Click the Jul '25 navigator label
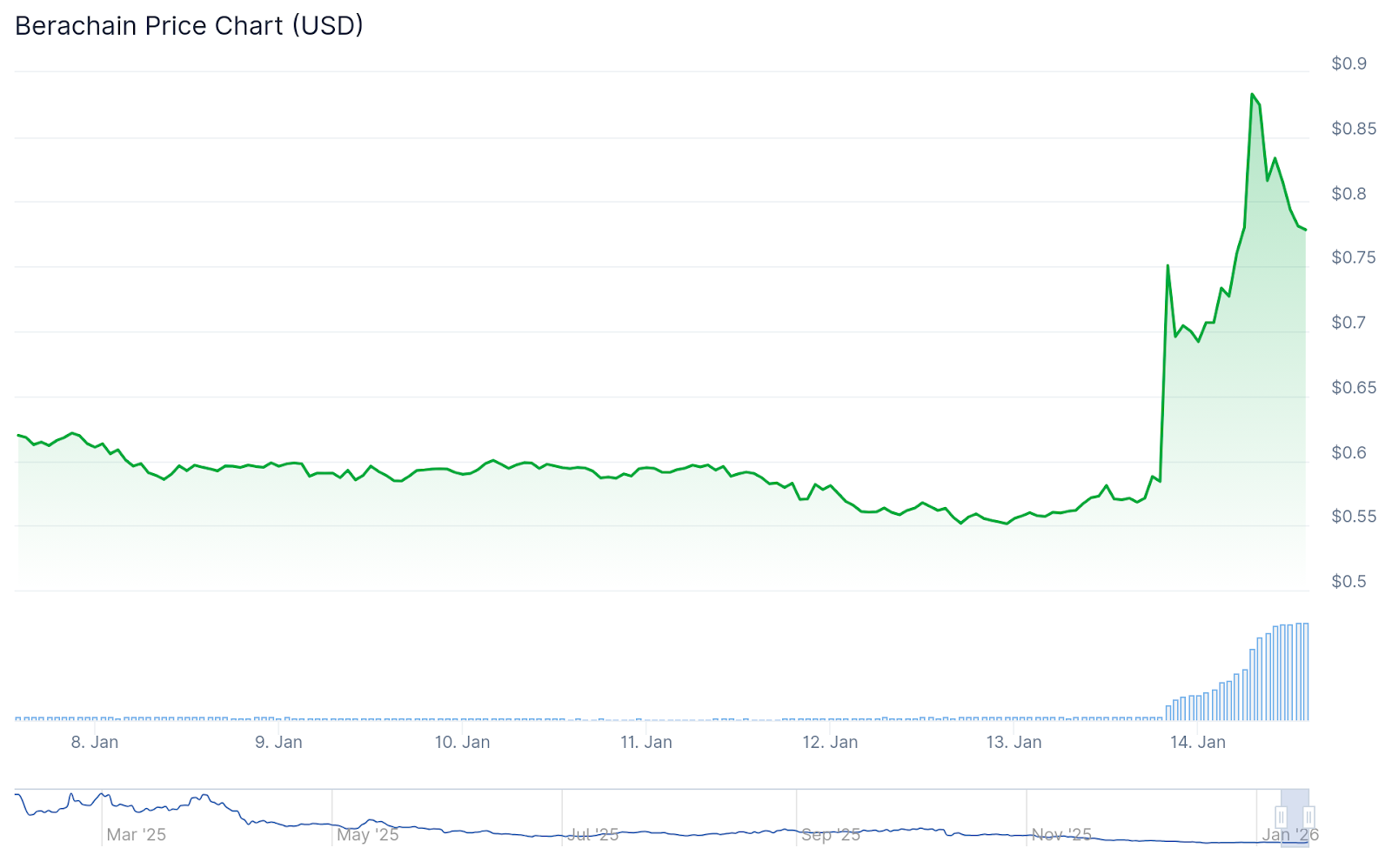Image resolution: width=1392 pixels, height=868 pixels. click(x=593, y=835)
